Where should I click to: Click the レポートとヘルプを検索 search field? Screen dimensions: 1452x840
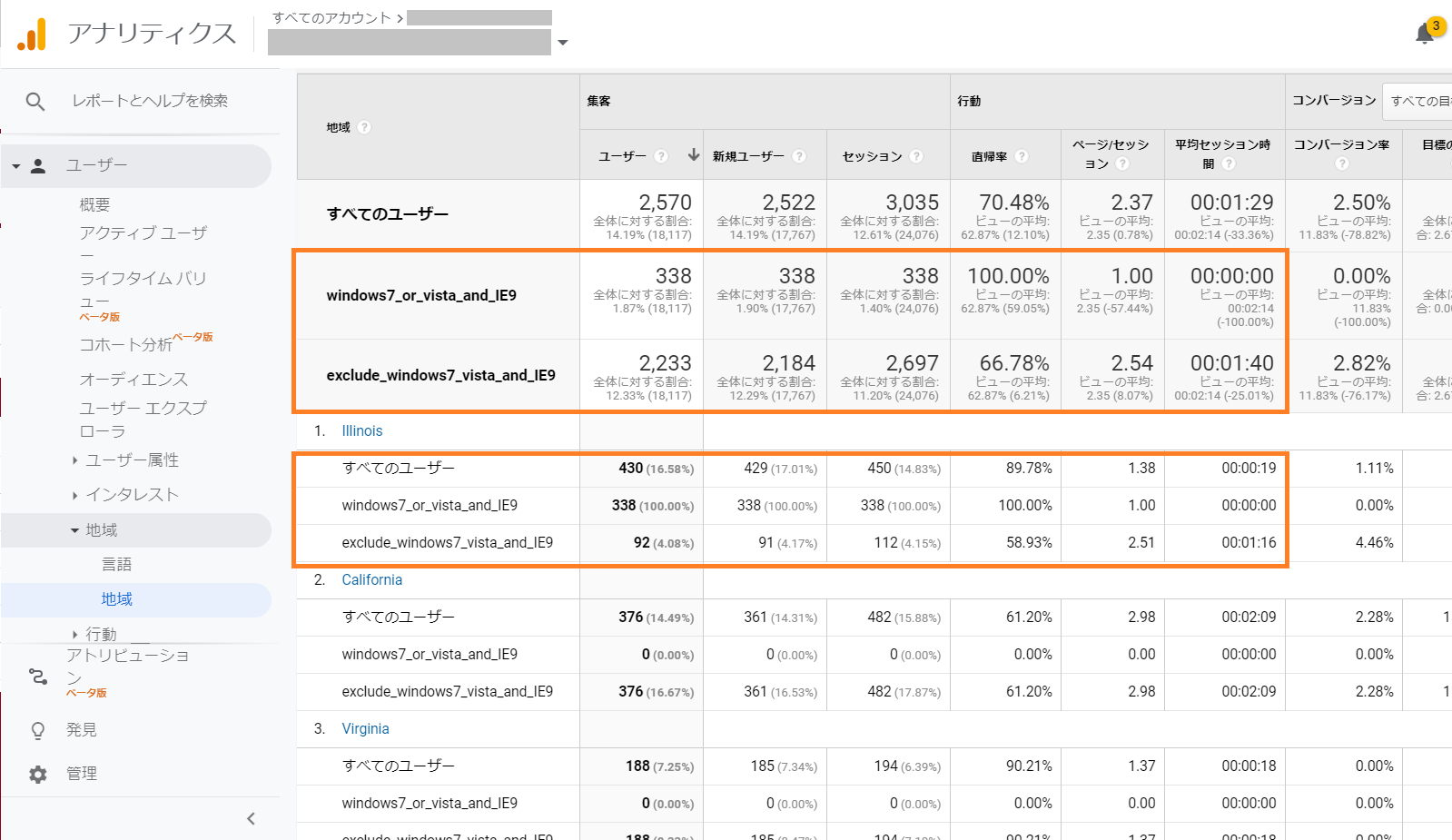click(x=150, y=101)
